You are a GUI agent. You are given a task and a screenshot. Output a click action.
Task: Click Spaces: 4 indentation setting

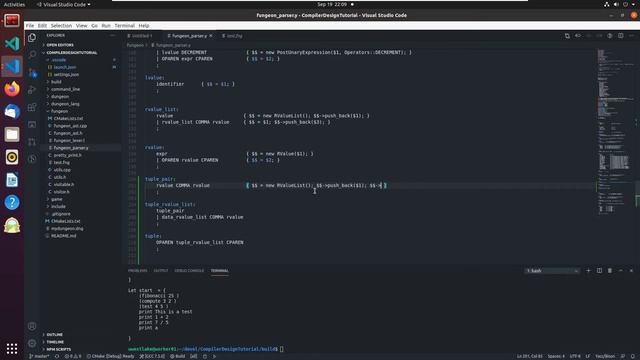pyautogui.click(x=556, y=356)
